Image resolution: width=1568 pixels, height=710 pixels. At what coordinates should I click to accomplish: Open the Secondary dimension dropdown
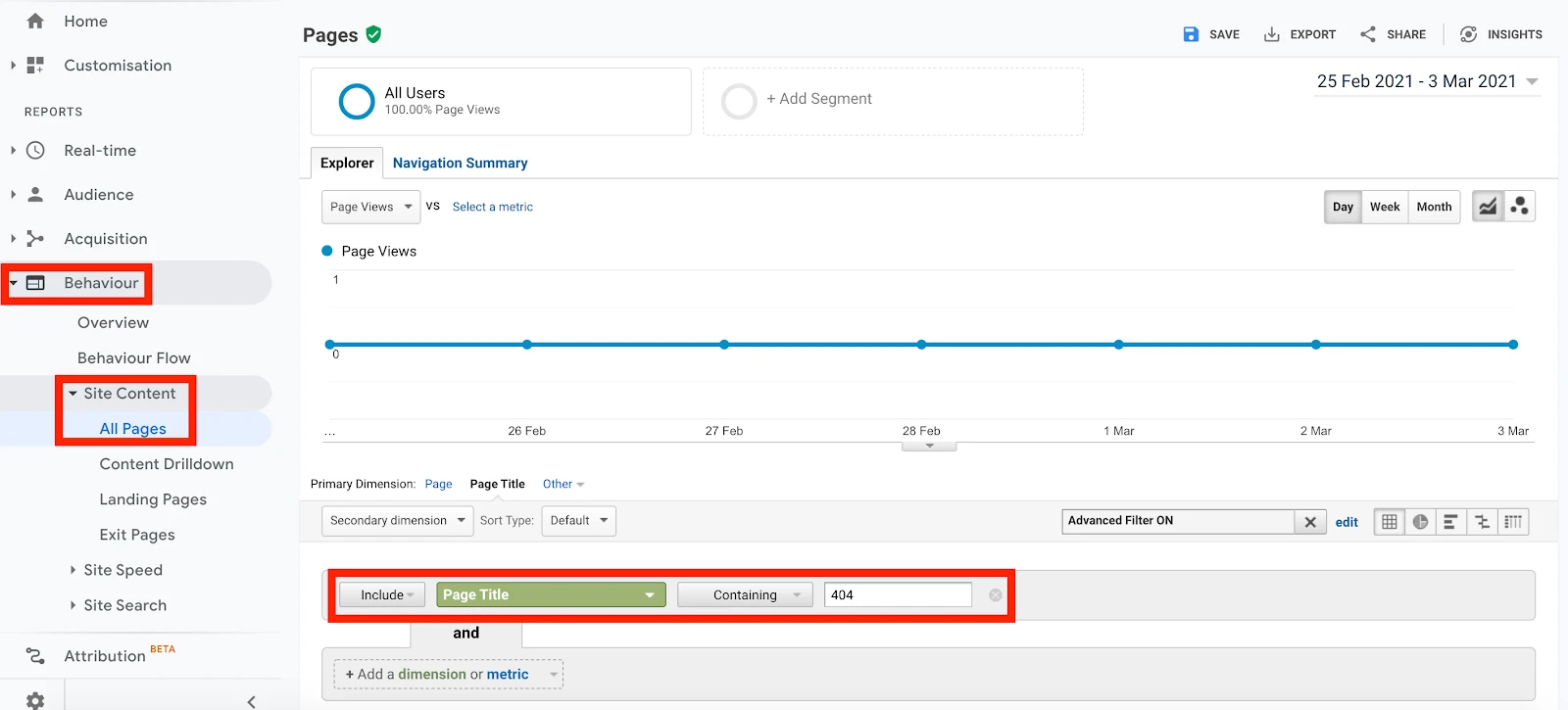397,521
